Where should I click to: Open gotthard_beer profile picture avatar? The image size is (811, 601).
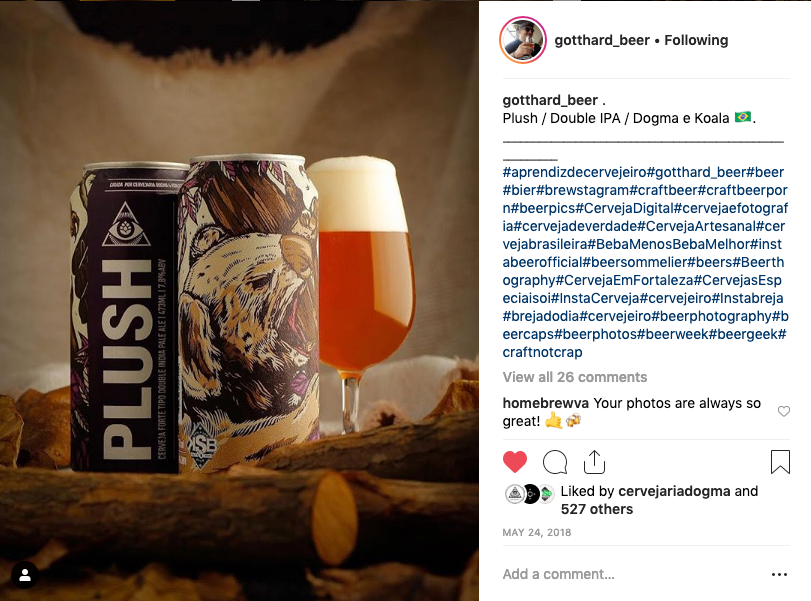point(523,40)
